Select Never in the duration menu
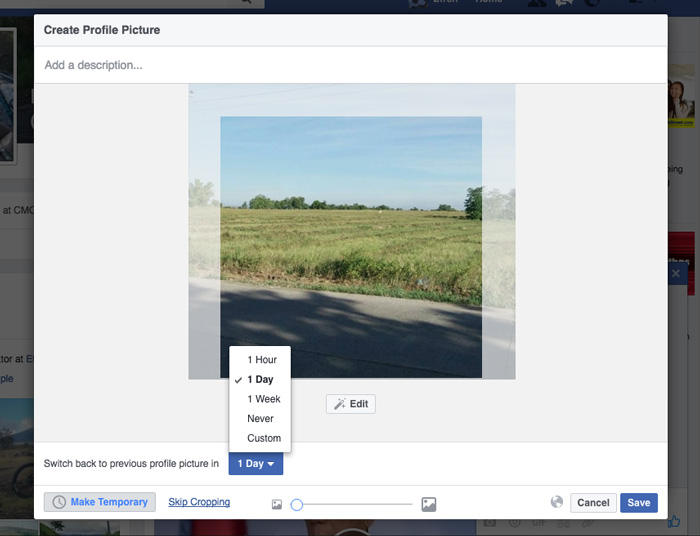 pos(260,419)
